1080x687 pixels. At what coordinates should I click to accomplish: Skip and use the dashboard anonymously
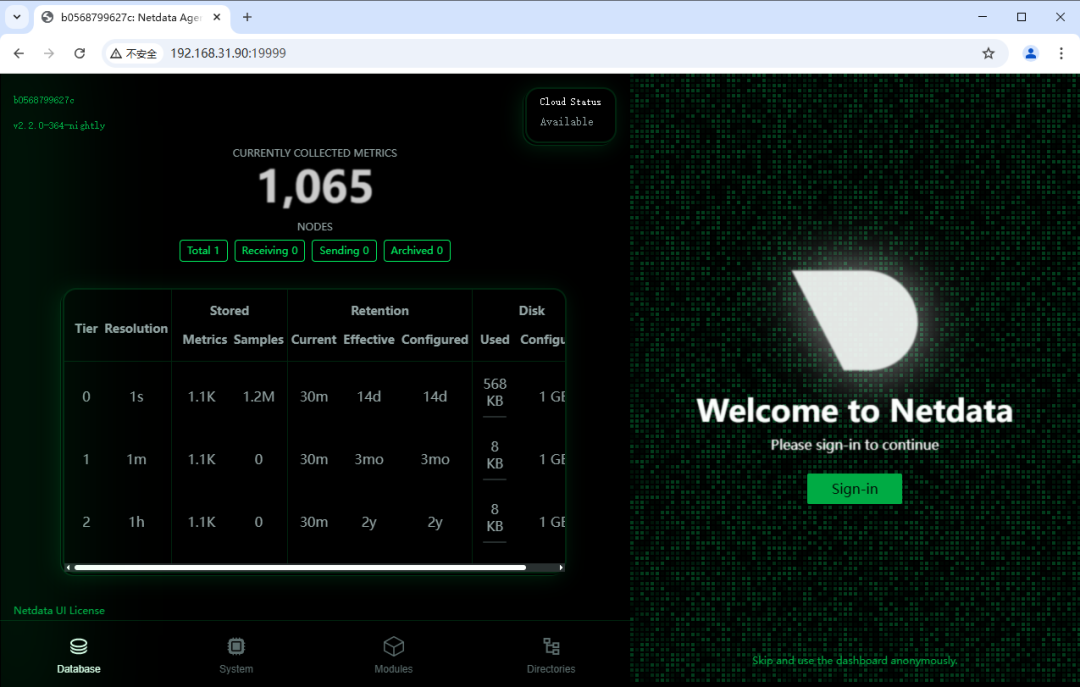[x=854, y=660]
